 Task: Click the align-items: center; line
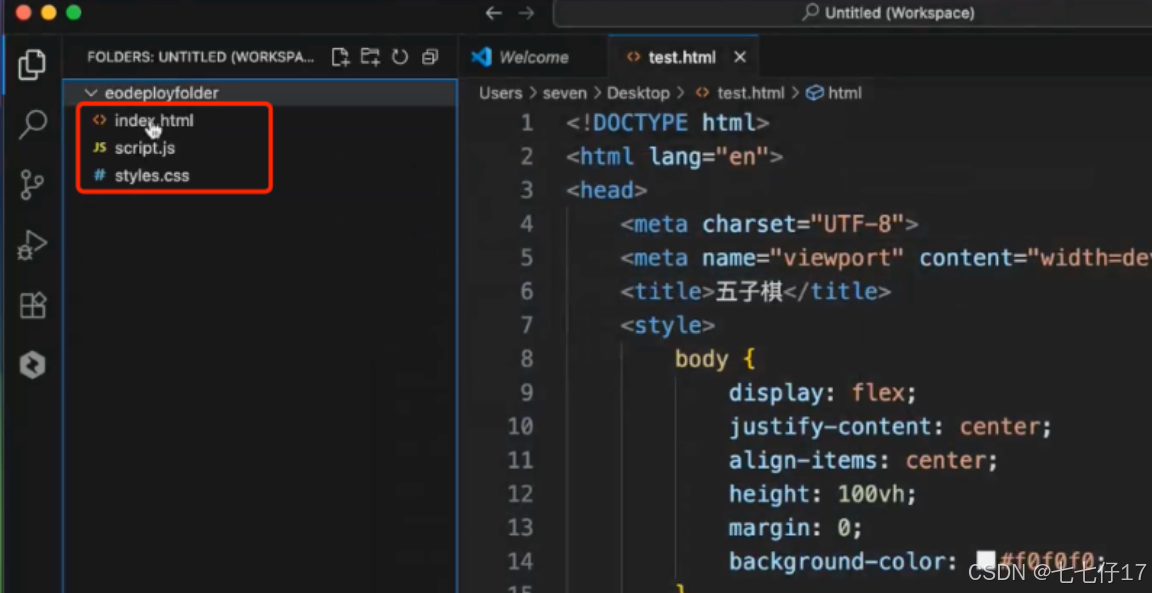coord(863,461)
